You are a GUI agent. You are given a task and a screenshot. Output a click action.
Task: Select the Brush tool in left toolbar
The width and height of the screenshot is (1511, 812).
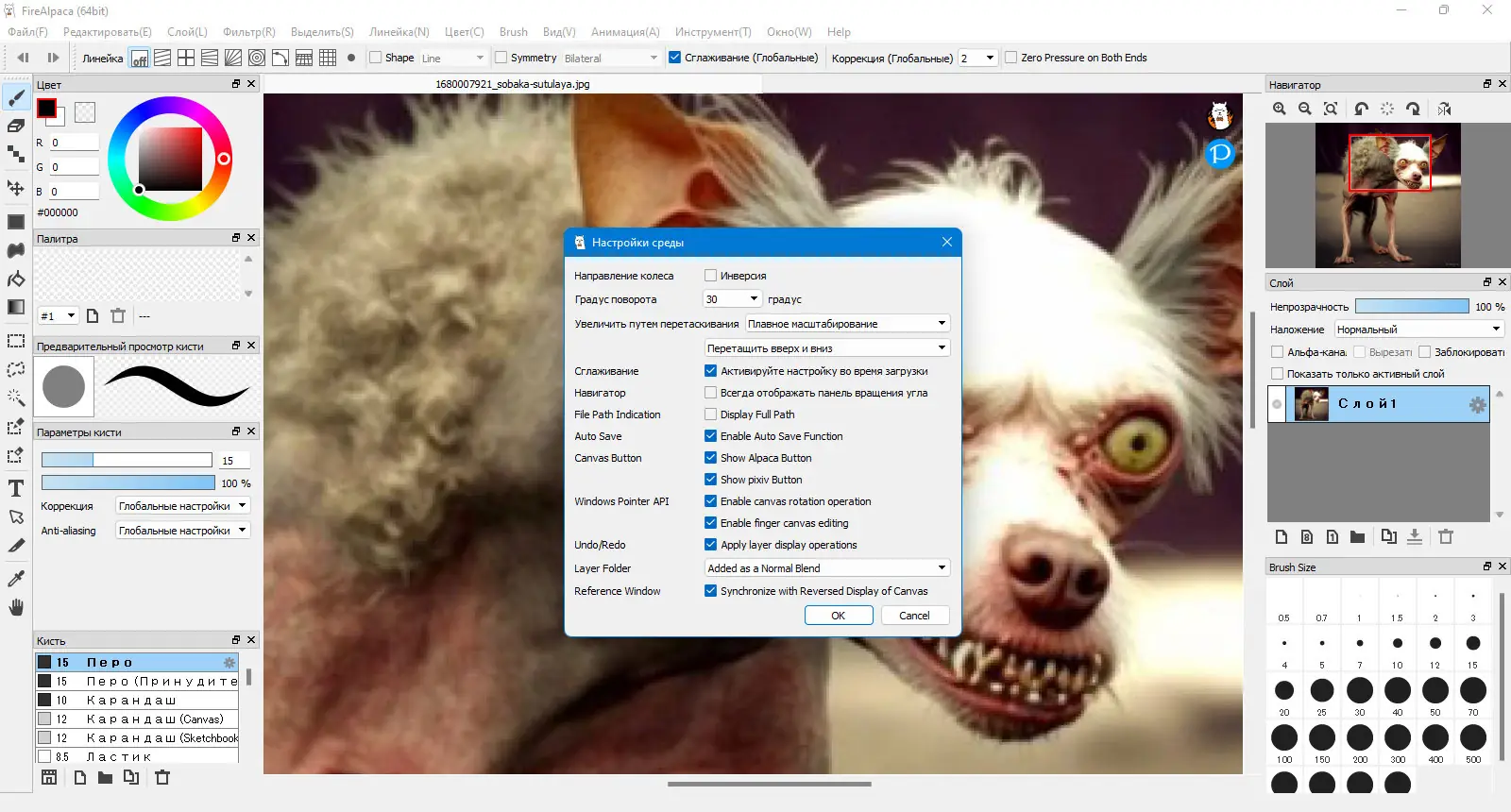tap(16, 97)
